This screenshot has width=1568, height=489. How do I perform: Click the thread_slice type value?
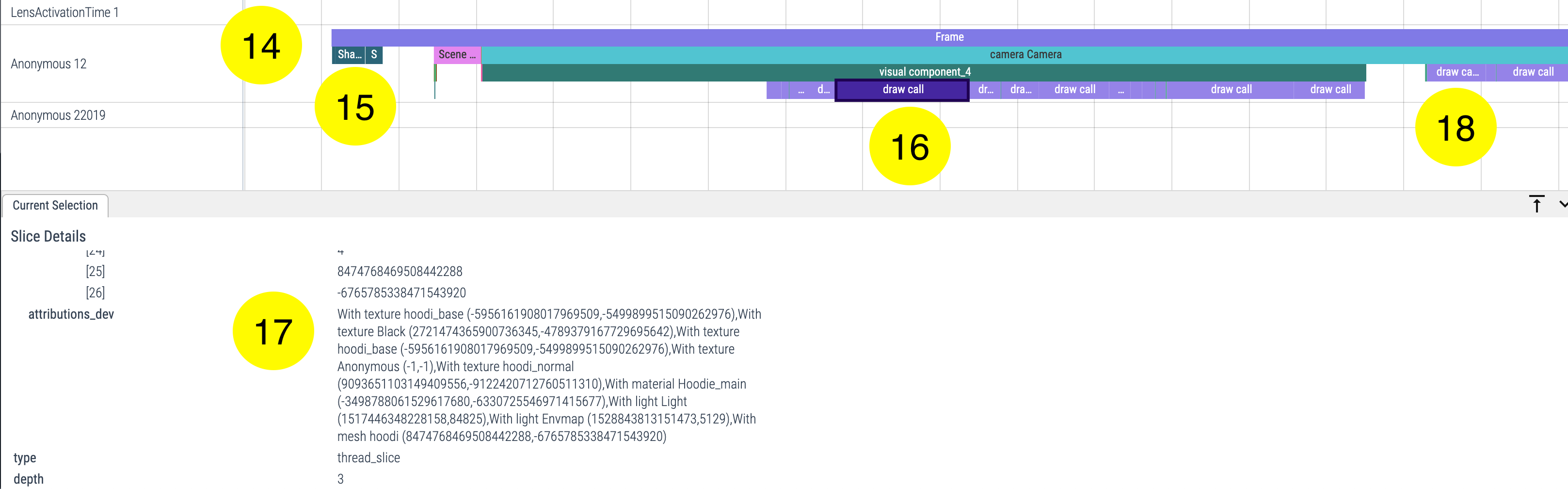[x=368, y=458]
